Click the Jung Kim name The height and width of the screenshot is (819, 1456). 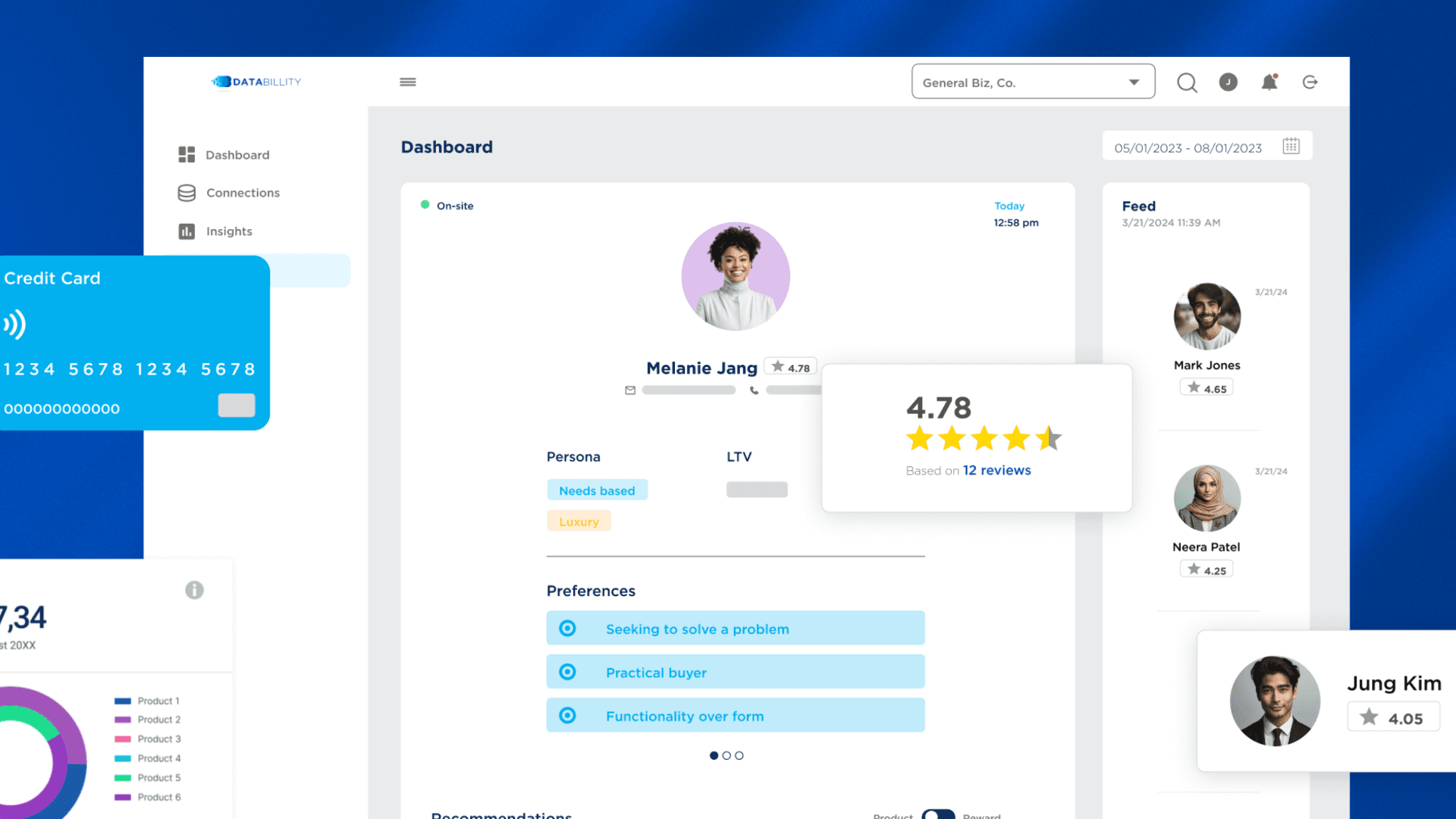[x=1394, y=683]
